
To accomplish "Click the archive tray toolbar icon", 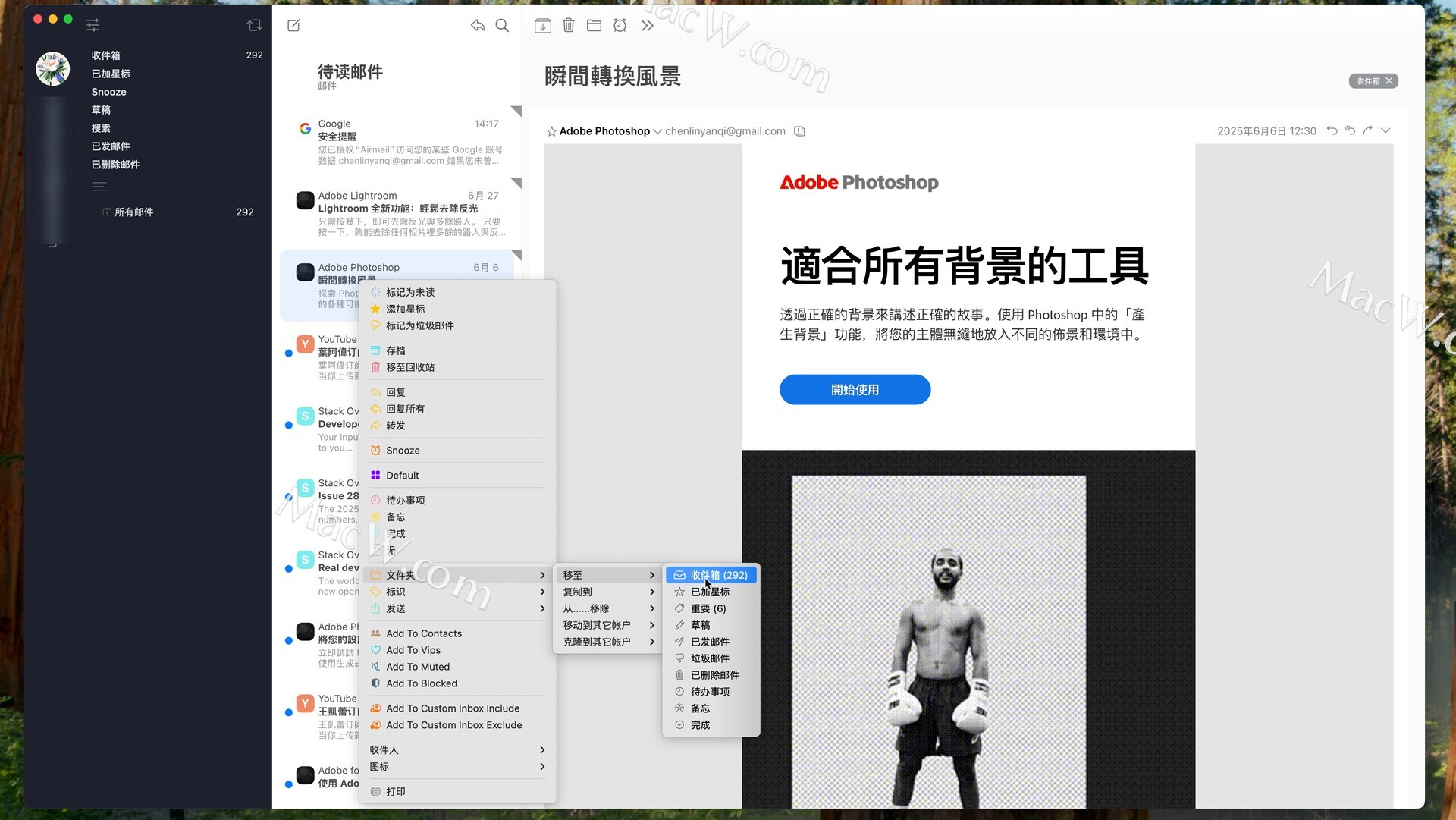I will point(543,25).
